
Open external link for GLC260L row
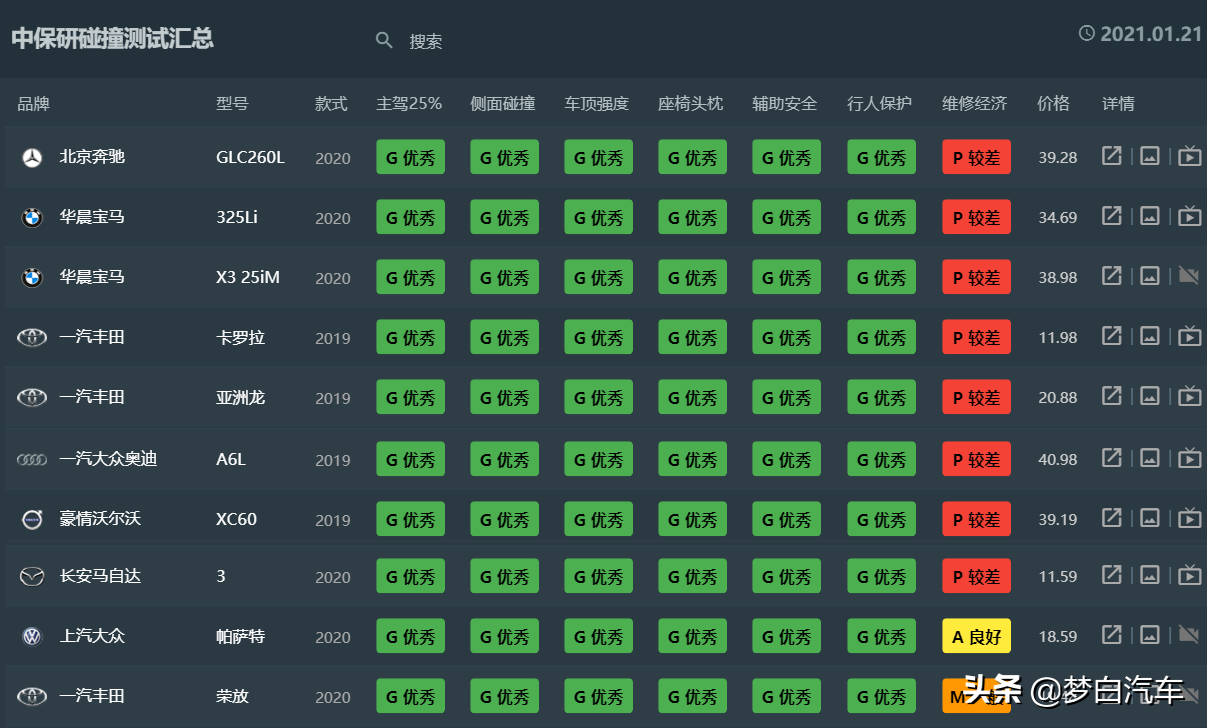pyautogui.click(x=1111, y=156)
